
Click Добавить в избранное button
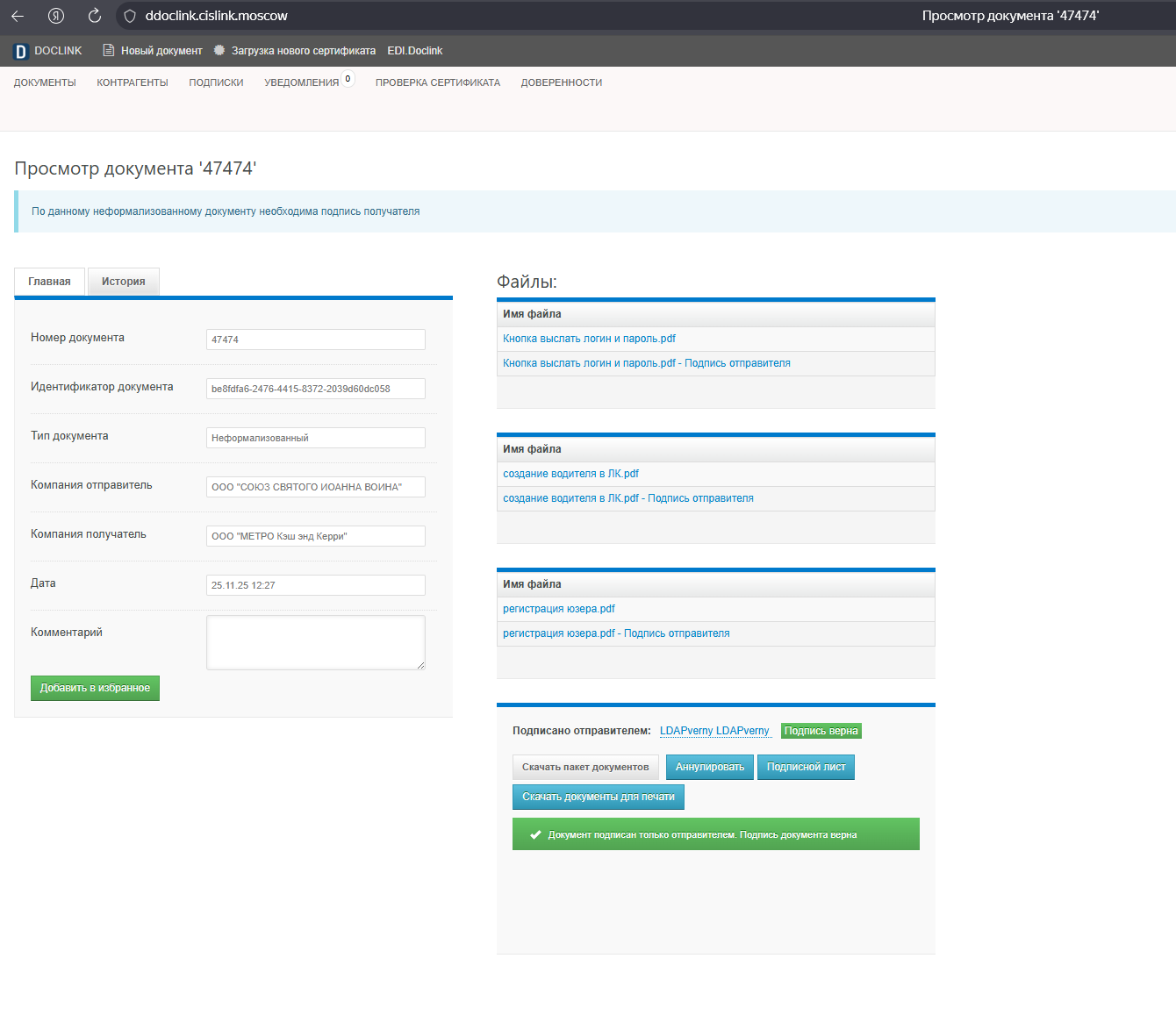click(95, 688)
